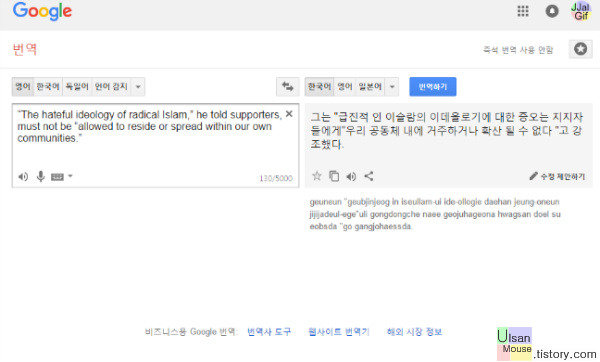600x362 pixels.
Task: Start microphone voice input
Action: click(41, 176)
